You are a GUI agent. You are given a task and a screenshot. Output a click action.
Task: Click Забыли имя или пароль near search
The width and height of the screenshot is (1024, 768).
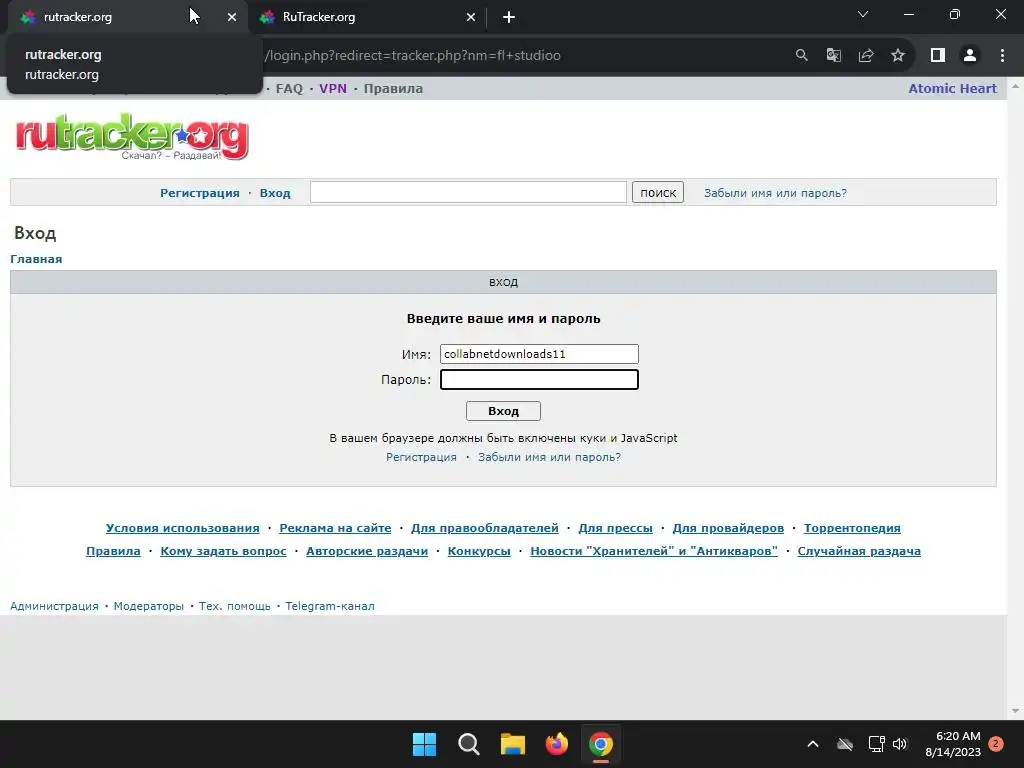tap(775, 193)
